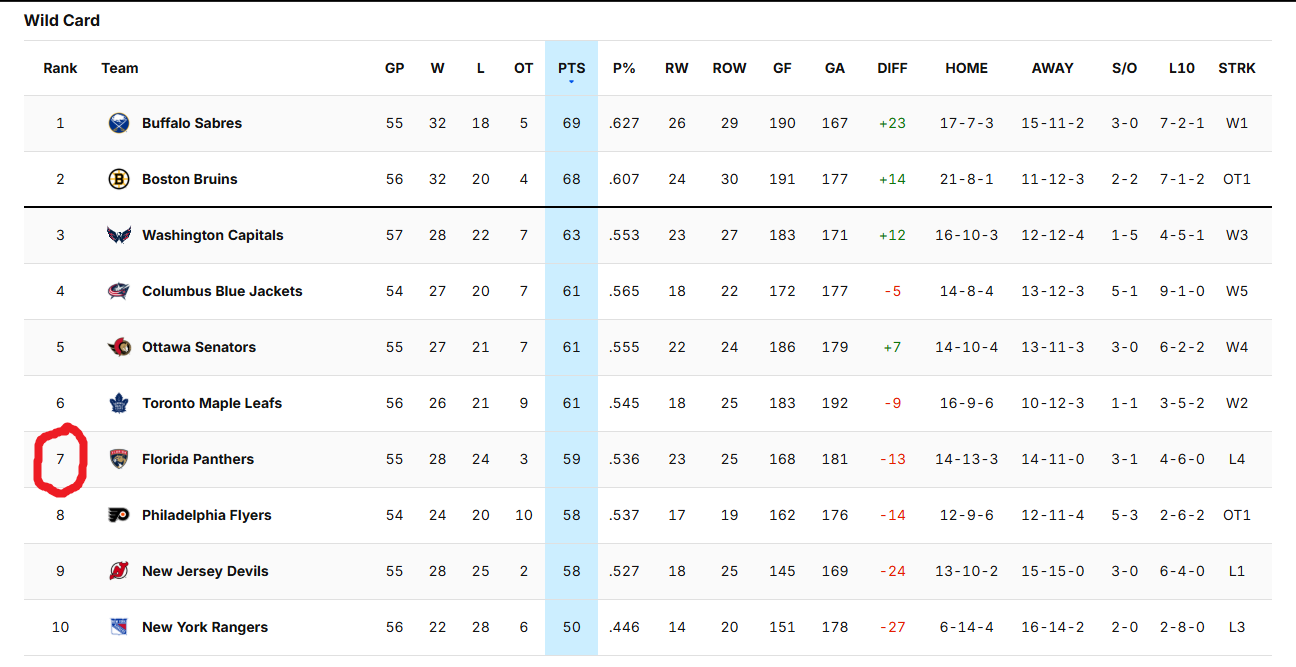Sort table by DIFF column header
Screen dimensions: 1296x667
click(892, 68)
